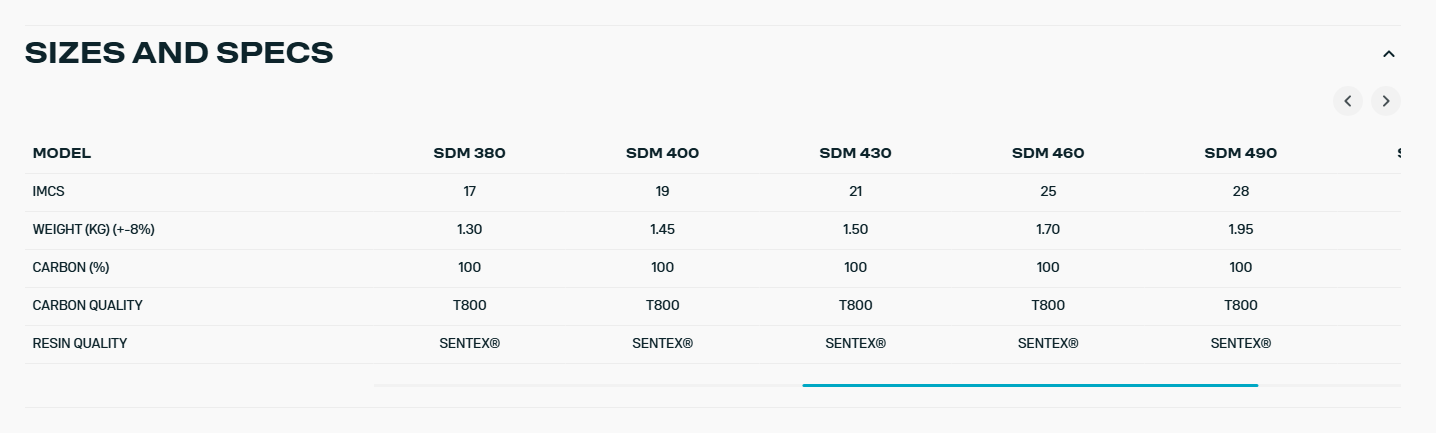Click the CARBON QUALITY row label
The height and width of the screenshot is (433, 1436).
pos(87,305)
